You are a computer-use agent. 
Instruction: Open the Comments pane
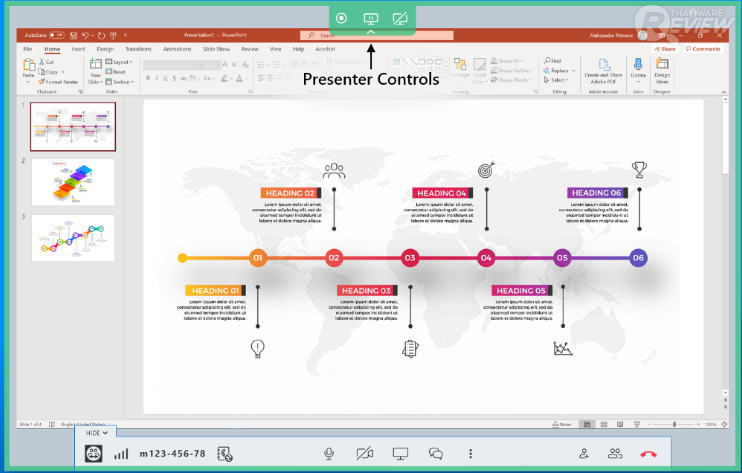(703, 49)
